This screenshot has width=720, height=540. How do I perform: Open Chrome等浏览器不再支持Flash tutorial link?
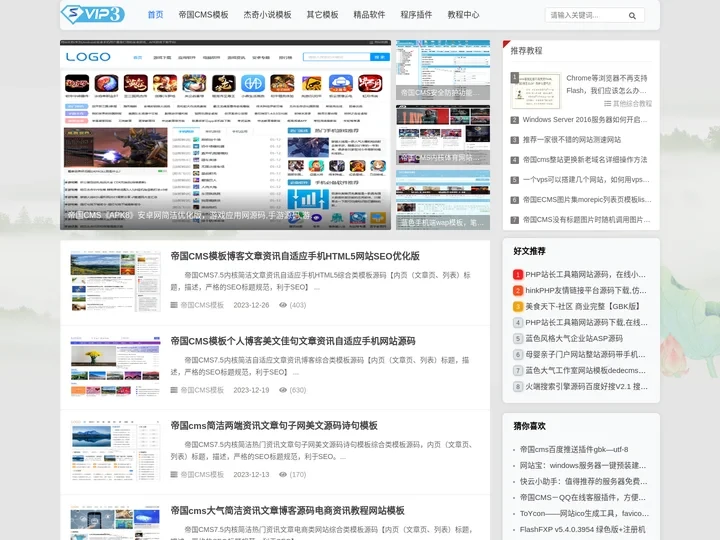(607, 84)
